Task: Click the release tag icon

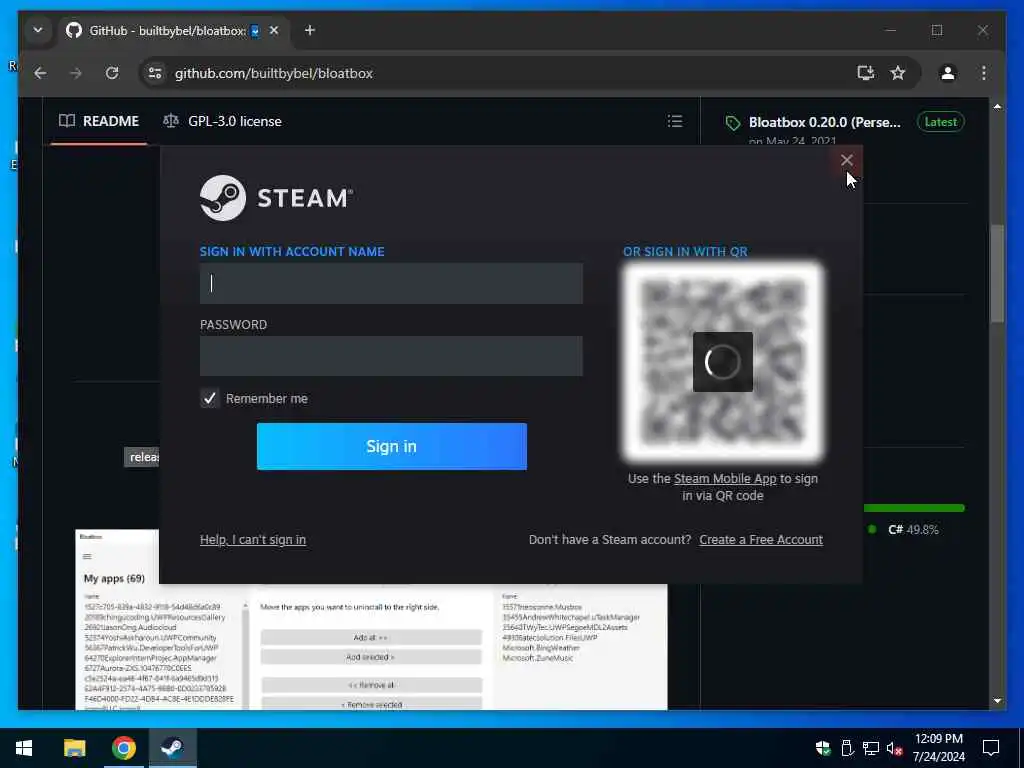Action: pos(733,123)
